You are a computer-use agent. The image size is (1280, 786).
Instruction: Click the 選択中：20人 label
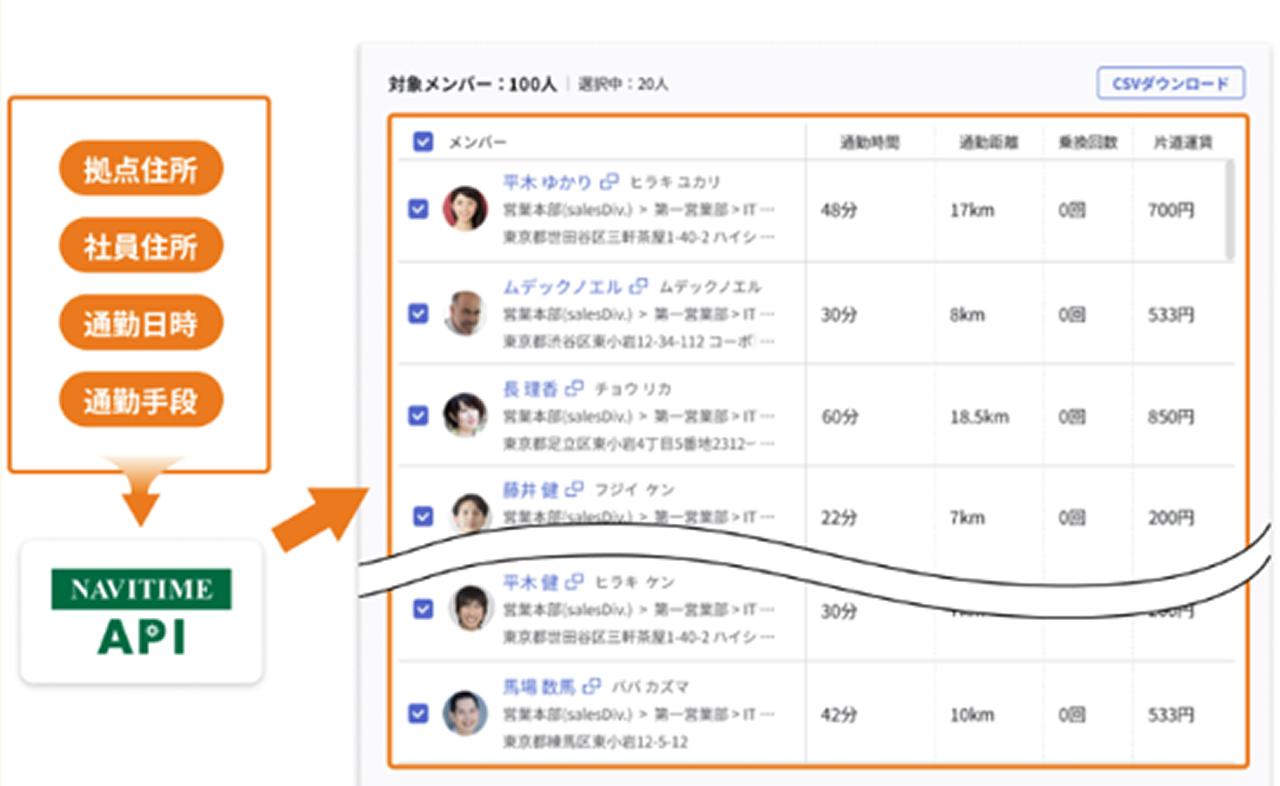pos(623,85)
